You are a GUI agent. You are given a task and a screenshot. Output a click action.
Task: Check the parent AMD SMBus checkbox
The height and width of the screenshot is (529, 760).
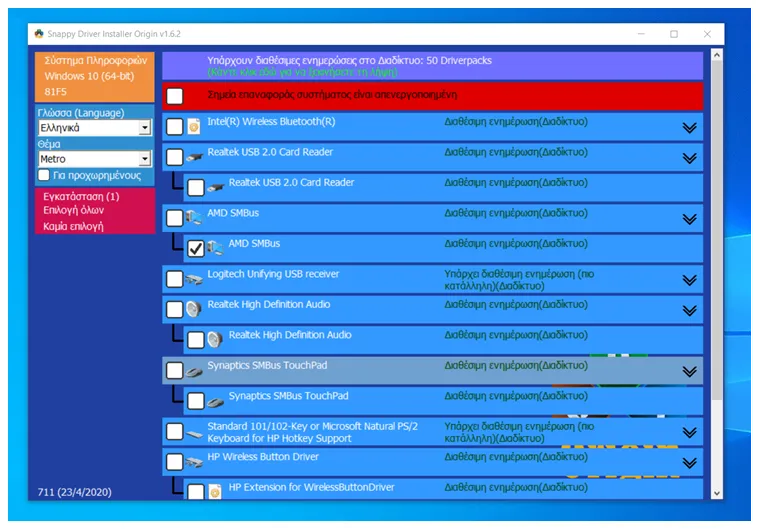point(174,218)
